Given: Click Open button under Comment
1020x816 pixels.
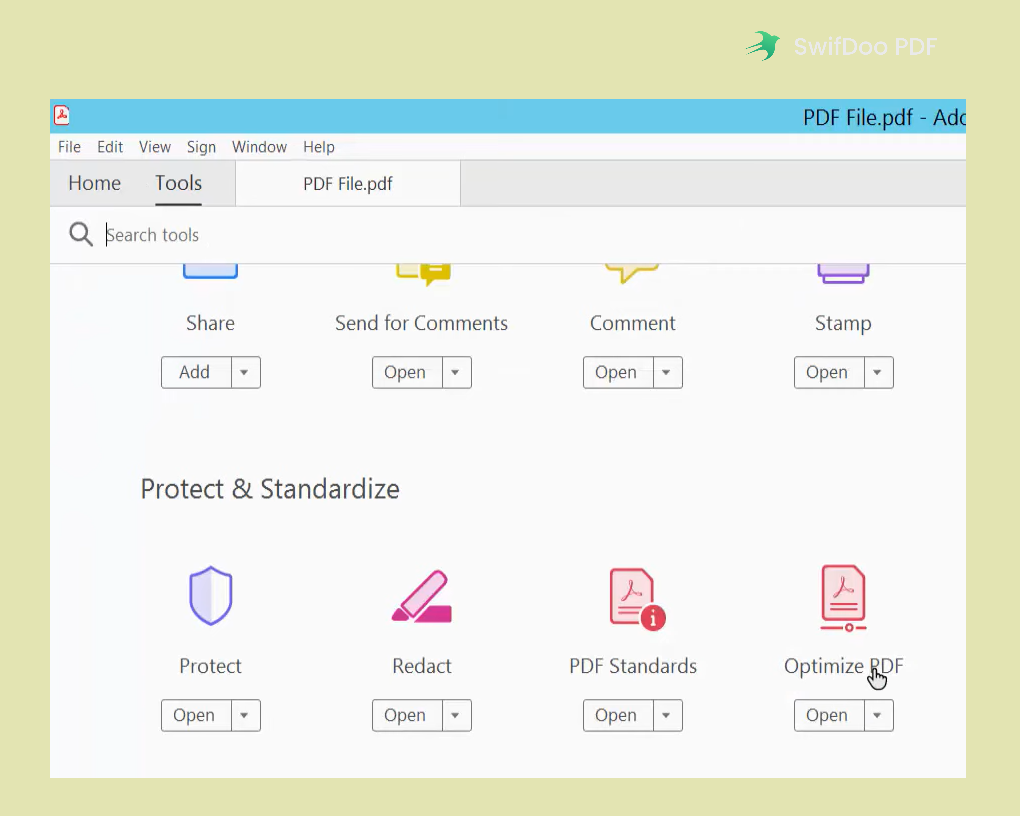Looking at the screenshot, I should (x=618, y=372).
